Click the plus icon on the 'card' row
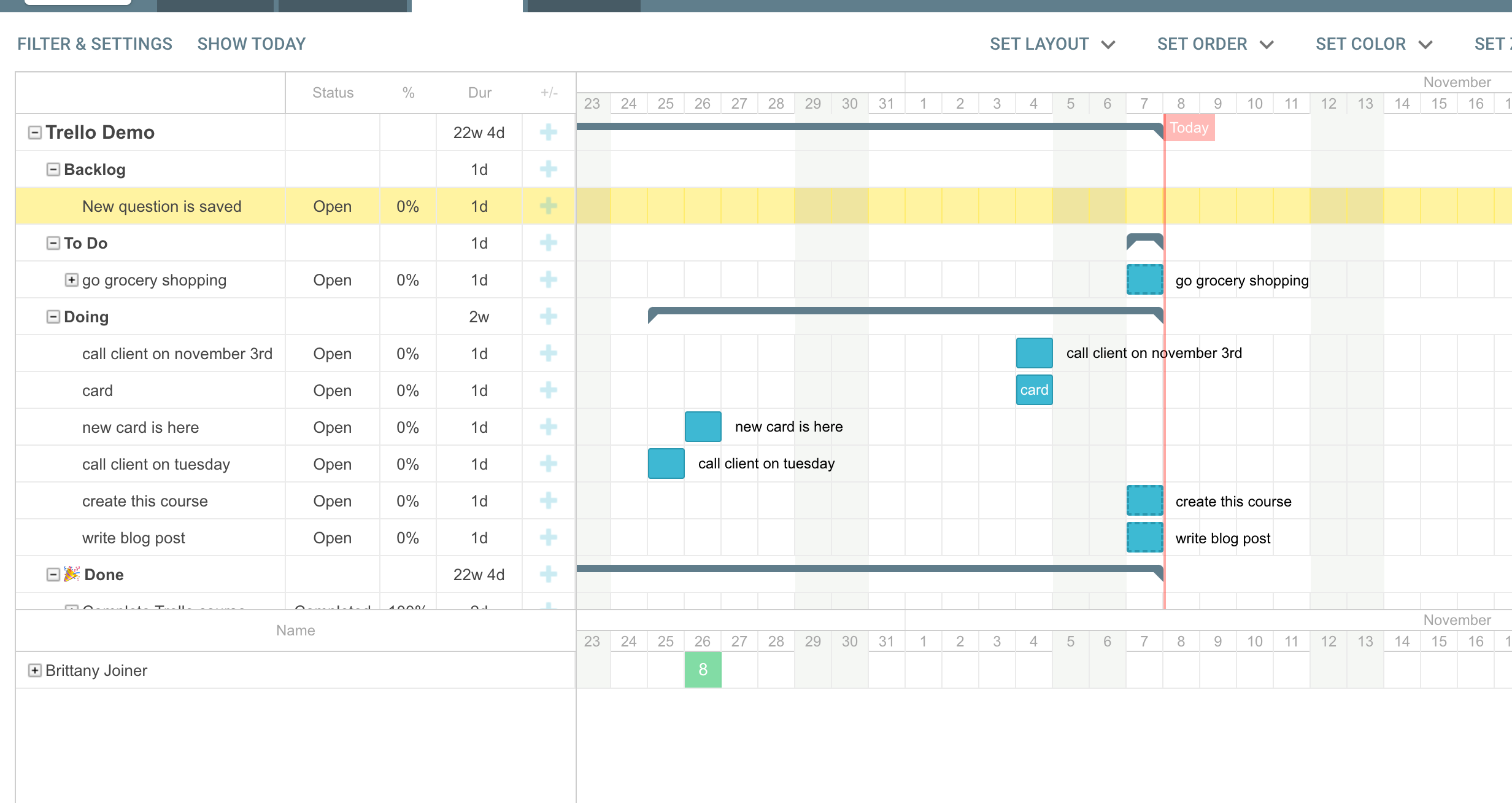 548,390
